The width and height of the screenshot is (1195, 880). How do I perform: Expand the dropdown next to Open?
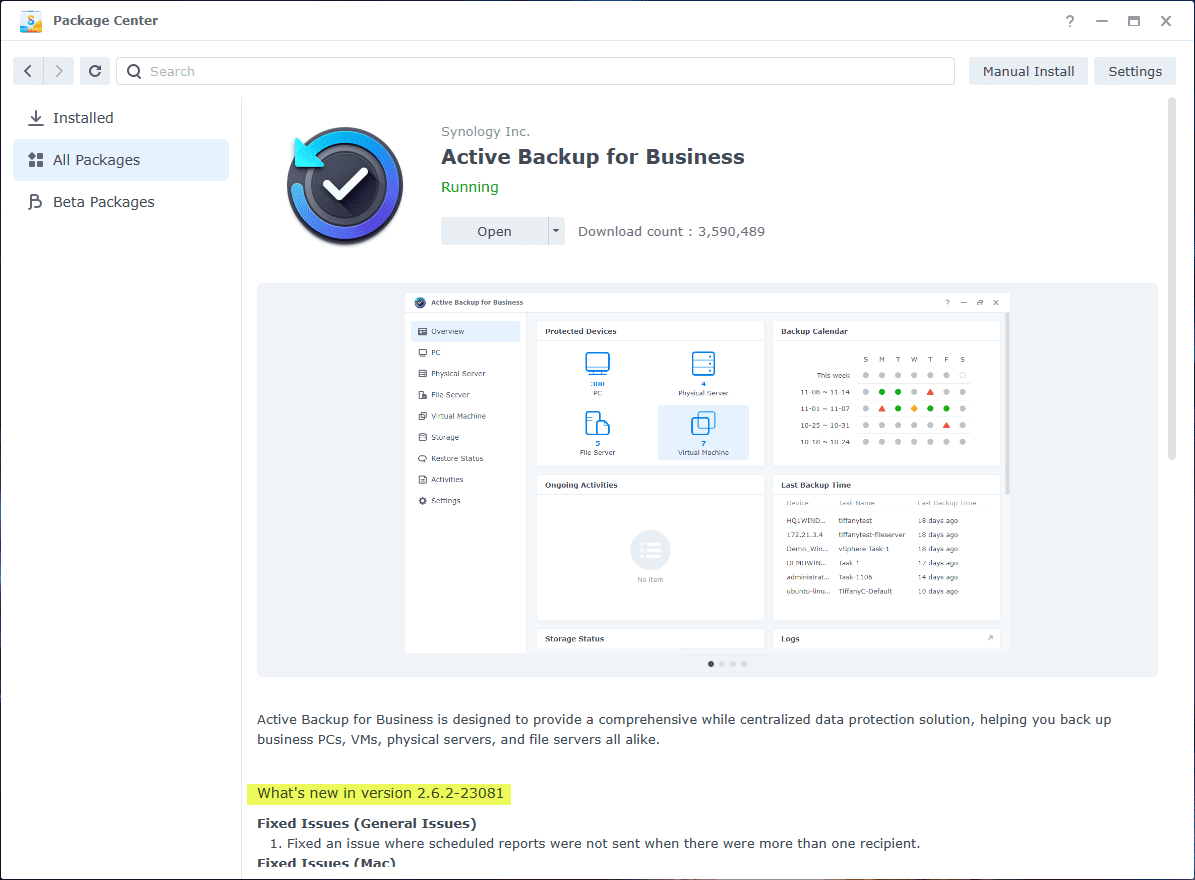click(x=556, y=232)
